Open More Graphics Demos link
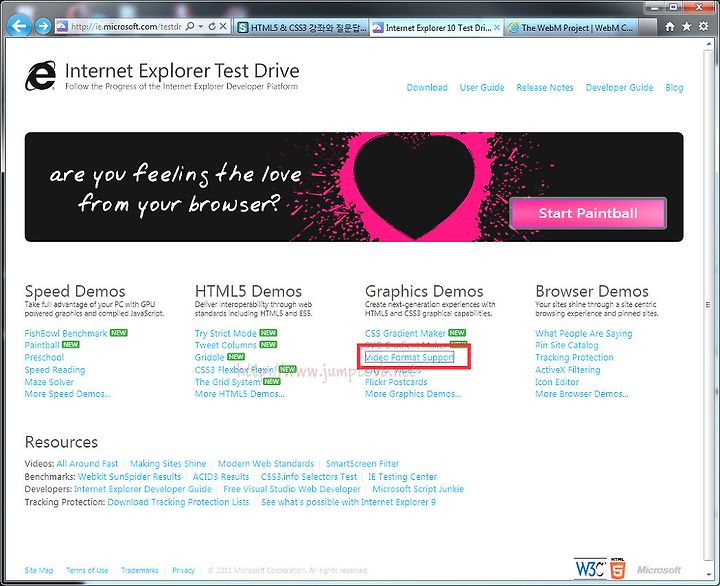The width and height of the screenshot is (720, 586). pyautogui.click(x=413, y=394)
